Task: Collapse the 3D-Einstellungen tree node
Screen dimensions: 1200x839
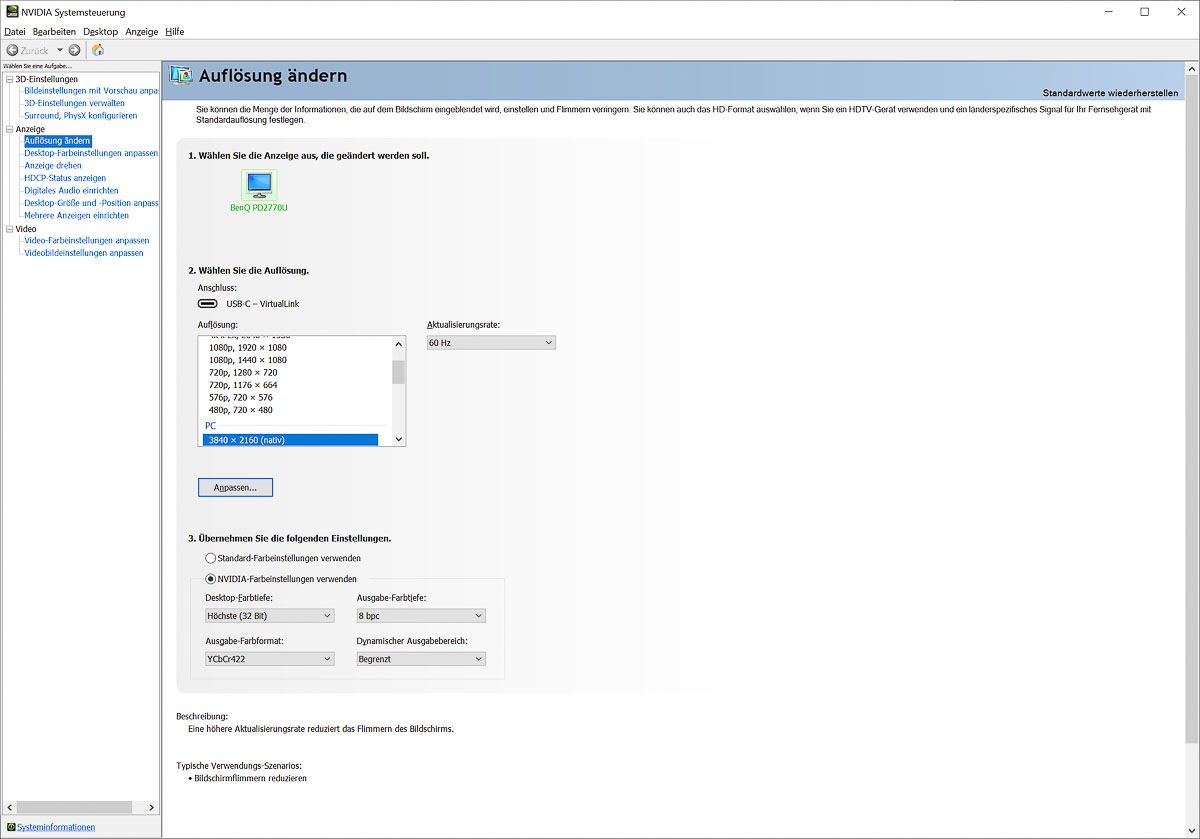Action: (x=9, y=79)
